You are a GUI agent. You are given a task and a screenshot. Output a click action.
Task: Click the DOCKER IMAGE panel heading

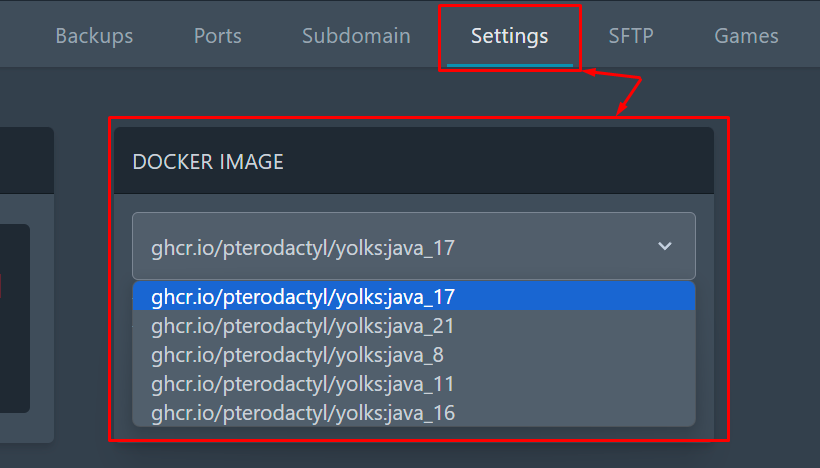click(x=208, y=162)
